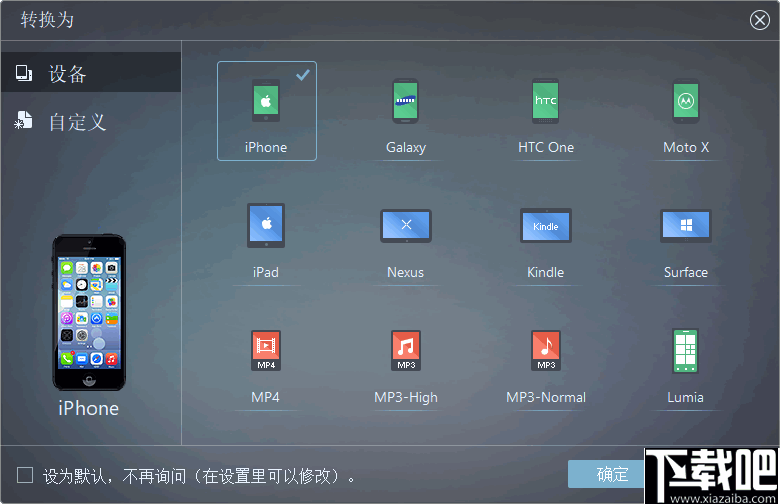Select the Nexus tablet icon
Screen dimensions: 780x504
click(406, 226)
